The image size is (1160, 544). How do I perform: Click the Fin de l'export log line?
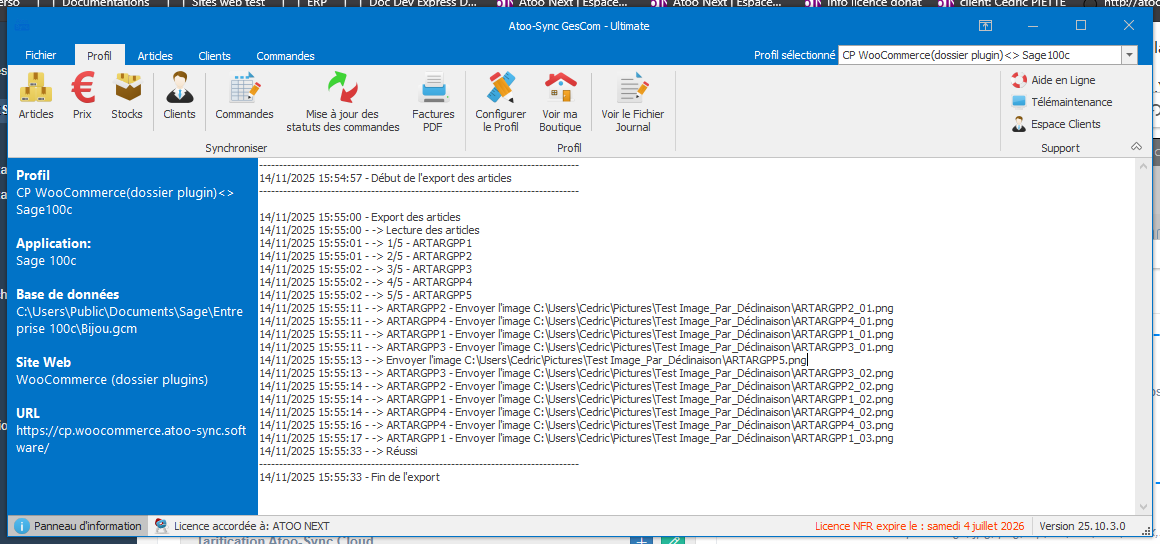[x=349, y=477]
